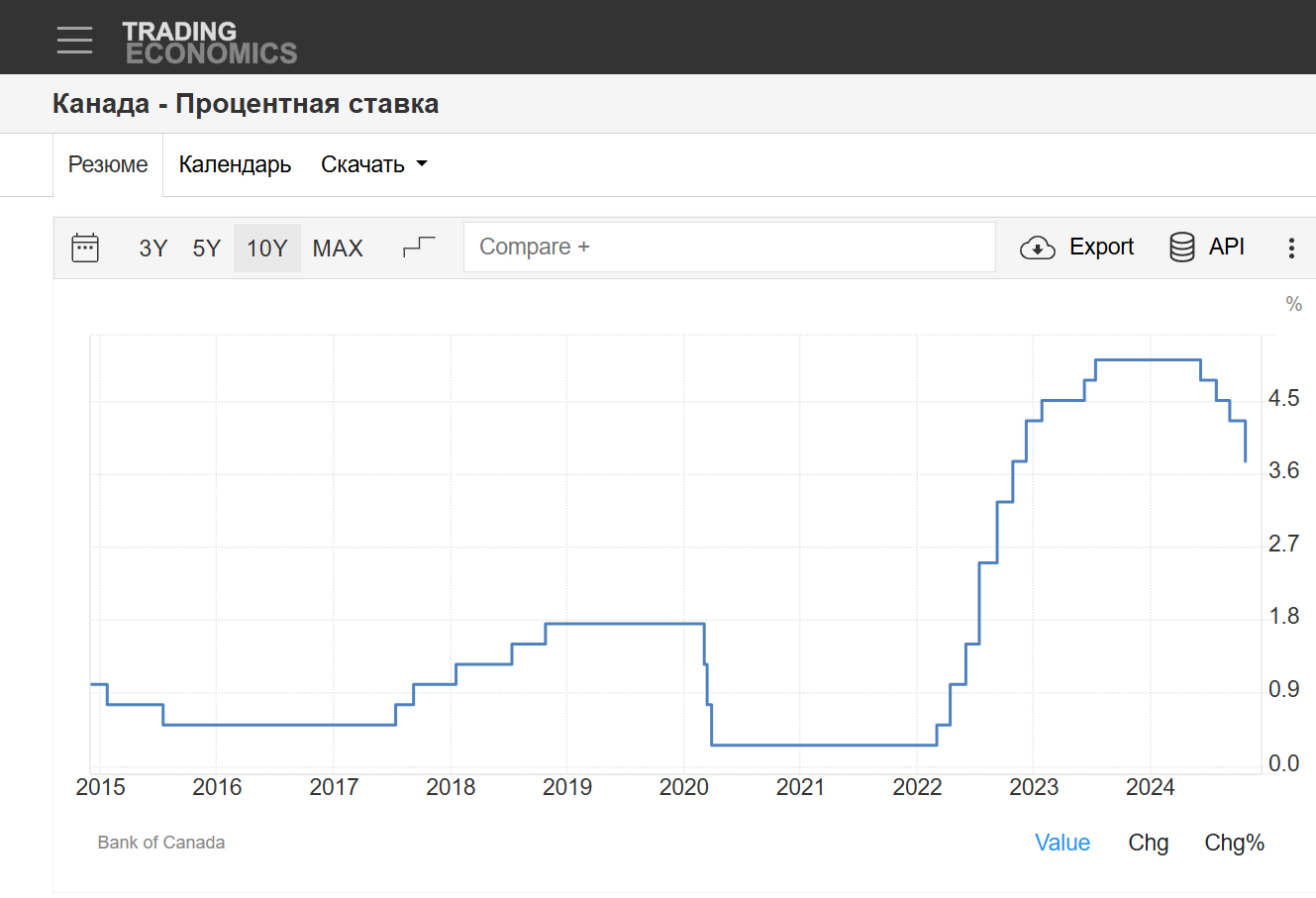Screen dimensions: 1316x898
Task: Click the 2023 x-axis label
Action: coord(1034,787)
